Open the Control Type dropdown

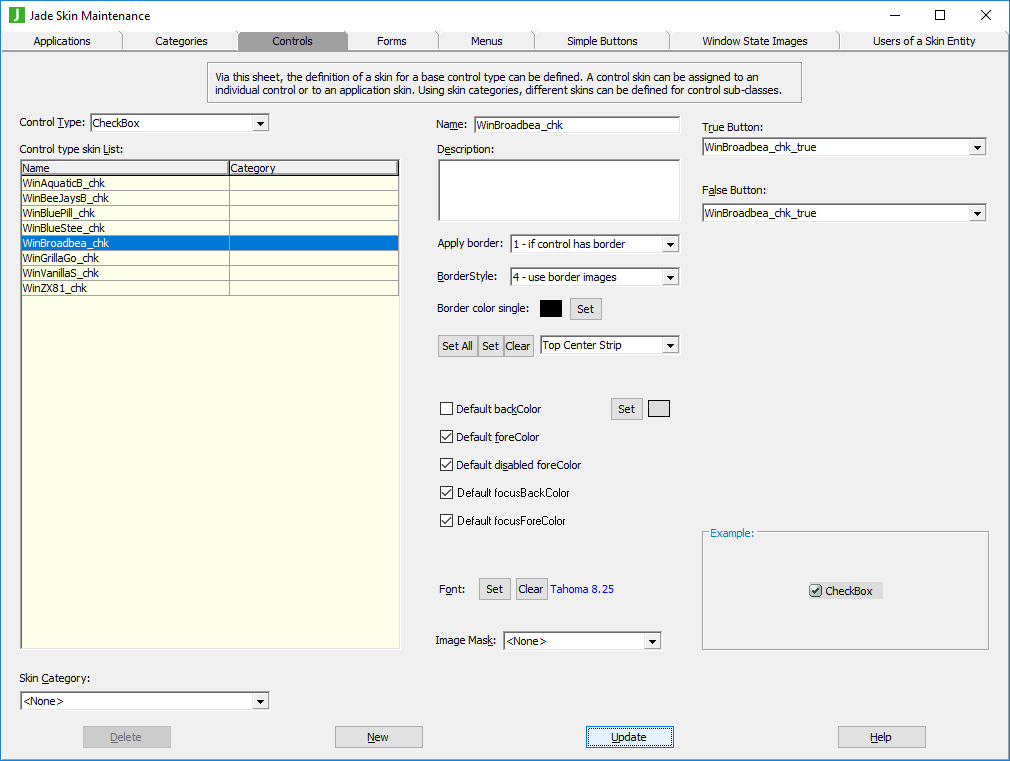click(260, 123)
